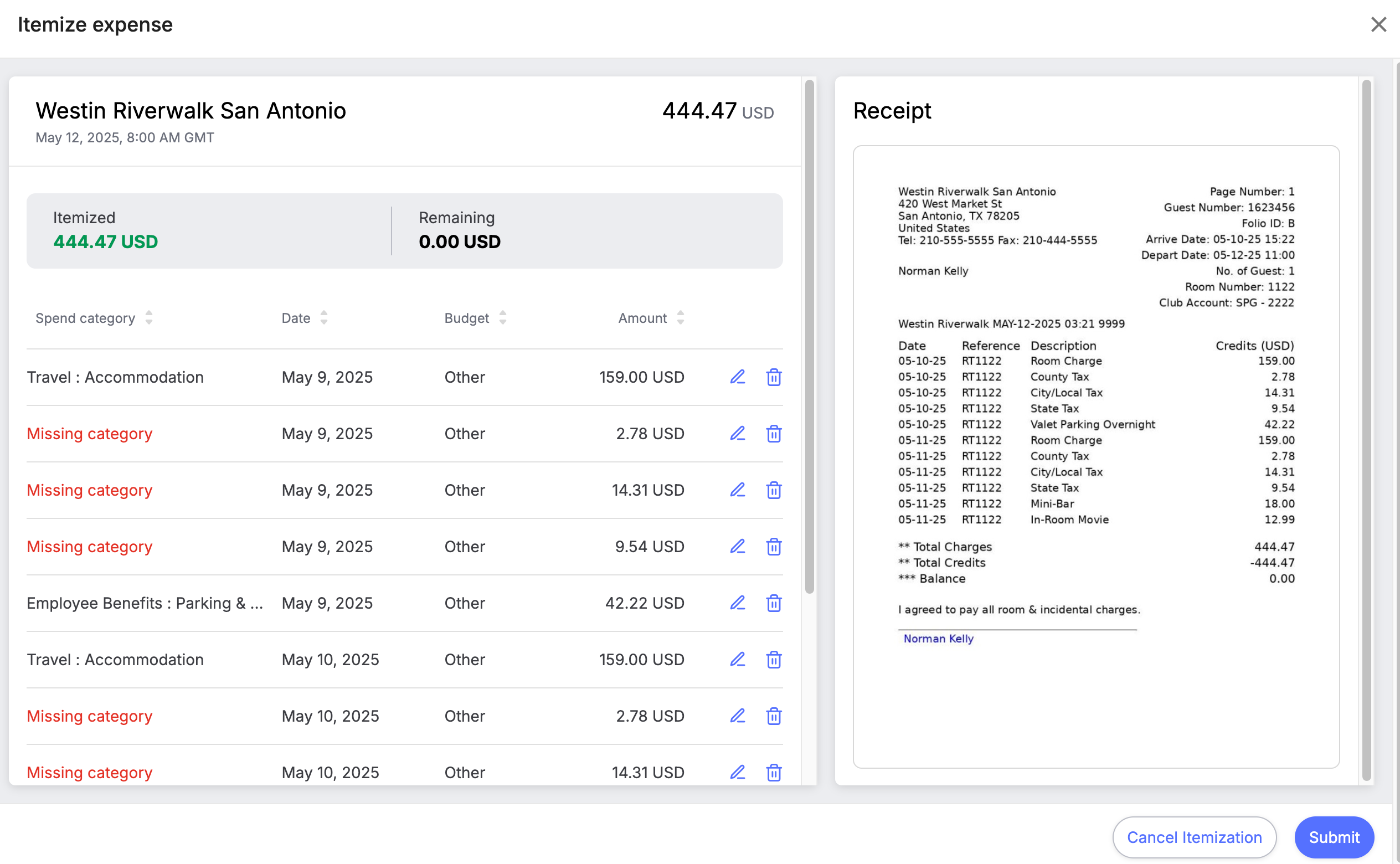Click Valet Parking Overnight on the receipt
This screenshot has height=864, width=1400.
coord(1092,425)
